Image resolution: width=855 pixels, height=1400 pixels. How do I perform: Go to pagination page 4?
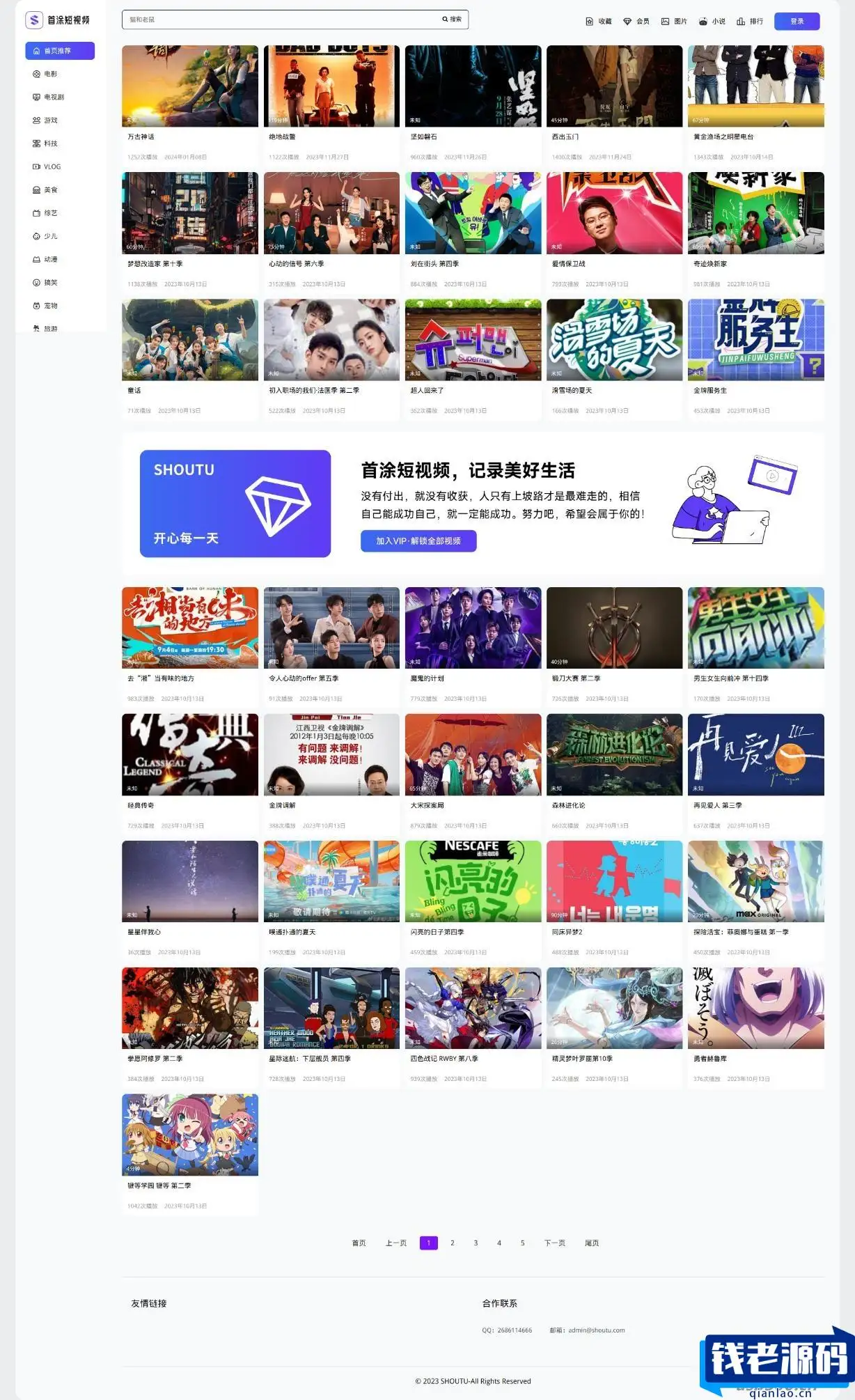(x=499, y=1243)
